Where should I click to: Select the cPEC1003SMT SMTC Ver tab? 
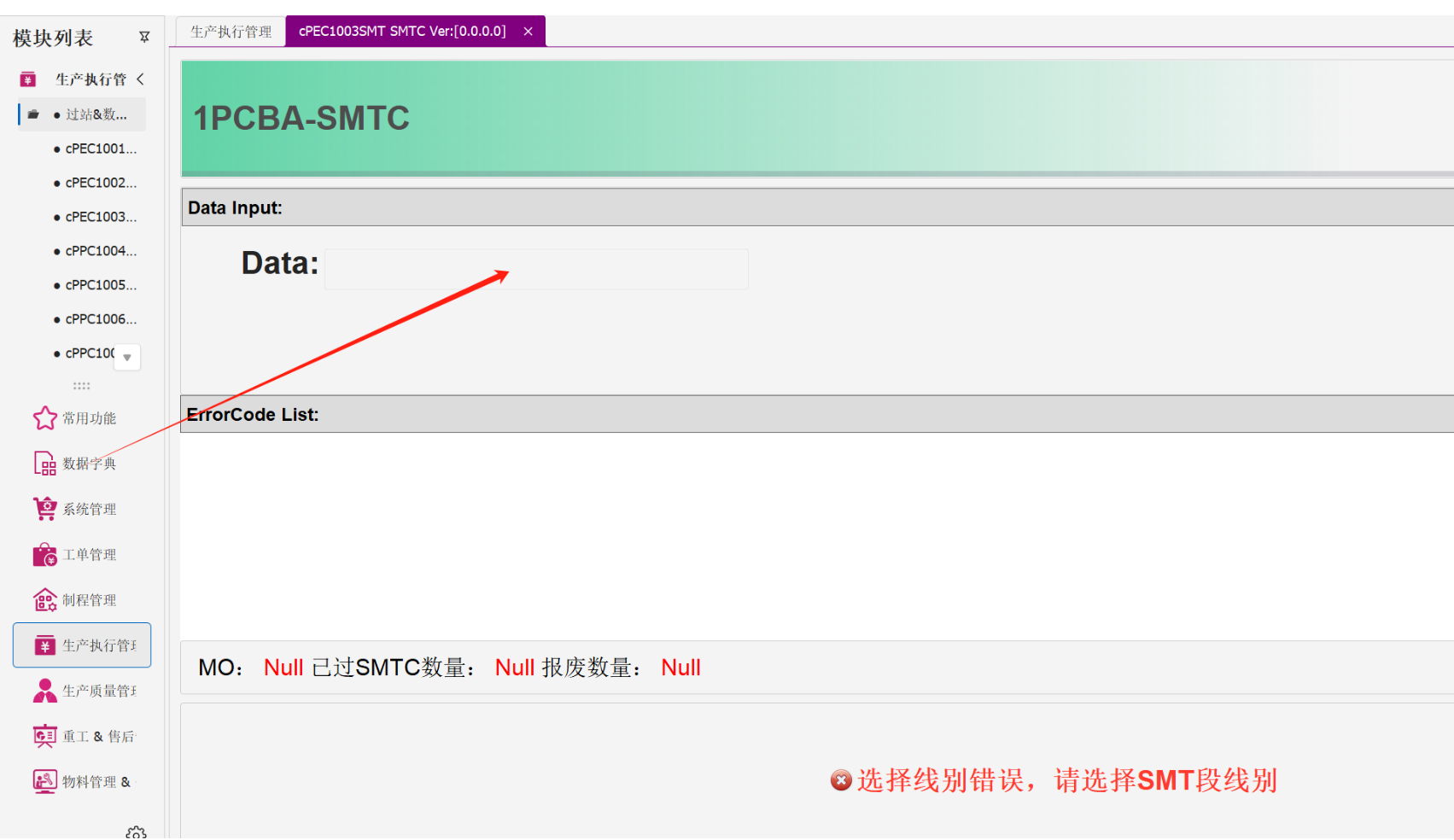click(x=402, y=31)
